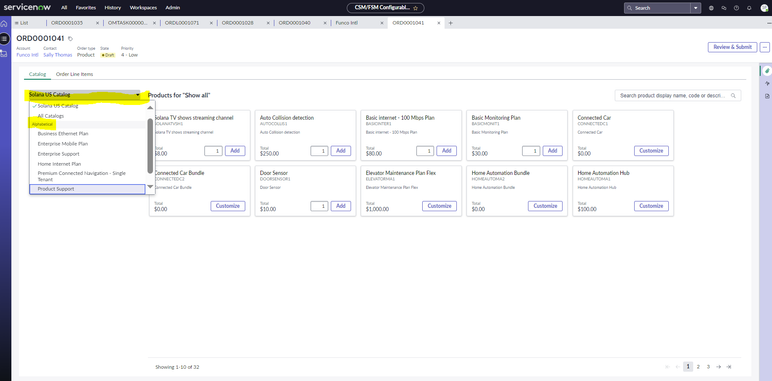
Task: Expand the global search options arrow
Action: click(696, 8)
